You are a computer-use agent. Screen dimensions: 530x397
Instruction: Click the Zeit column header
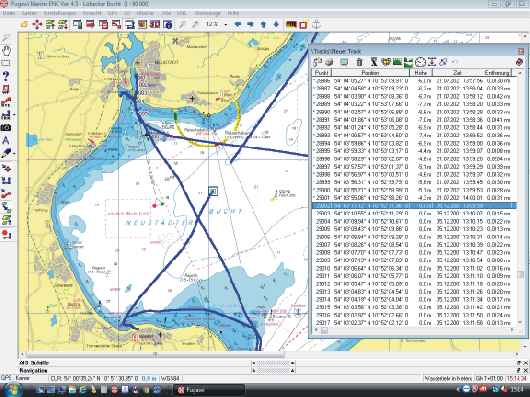(457, 73)
